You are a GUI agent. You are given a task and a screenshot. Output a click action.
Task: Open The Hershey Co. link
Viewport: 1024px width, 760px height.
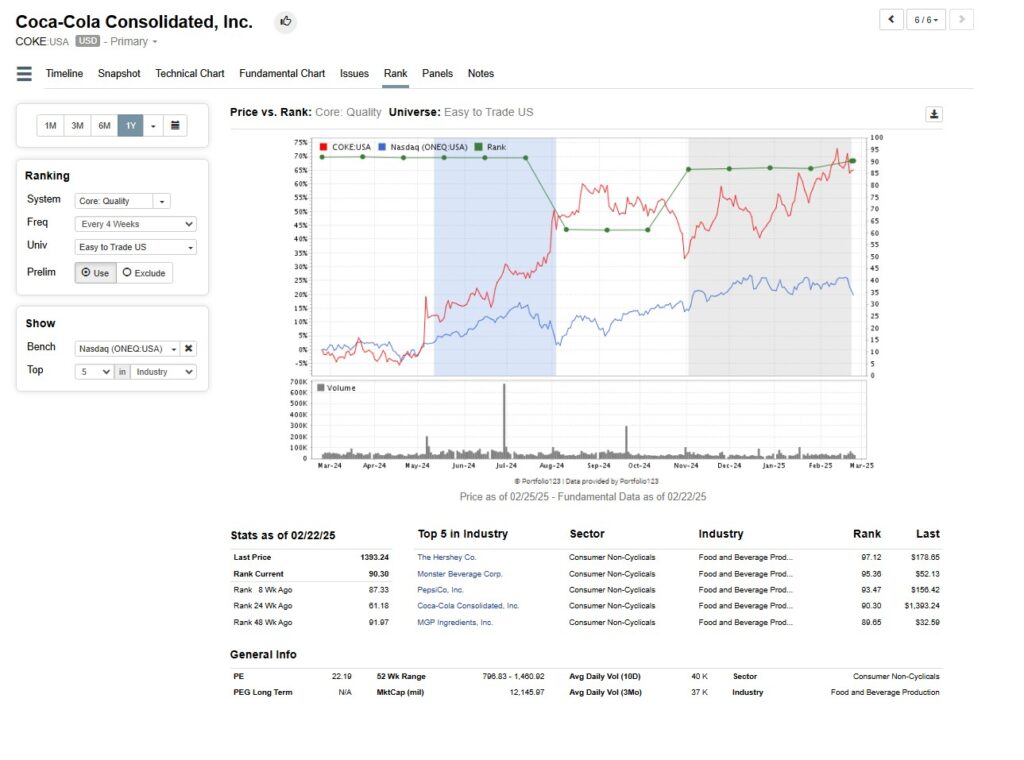click(447, 557)
